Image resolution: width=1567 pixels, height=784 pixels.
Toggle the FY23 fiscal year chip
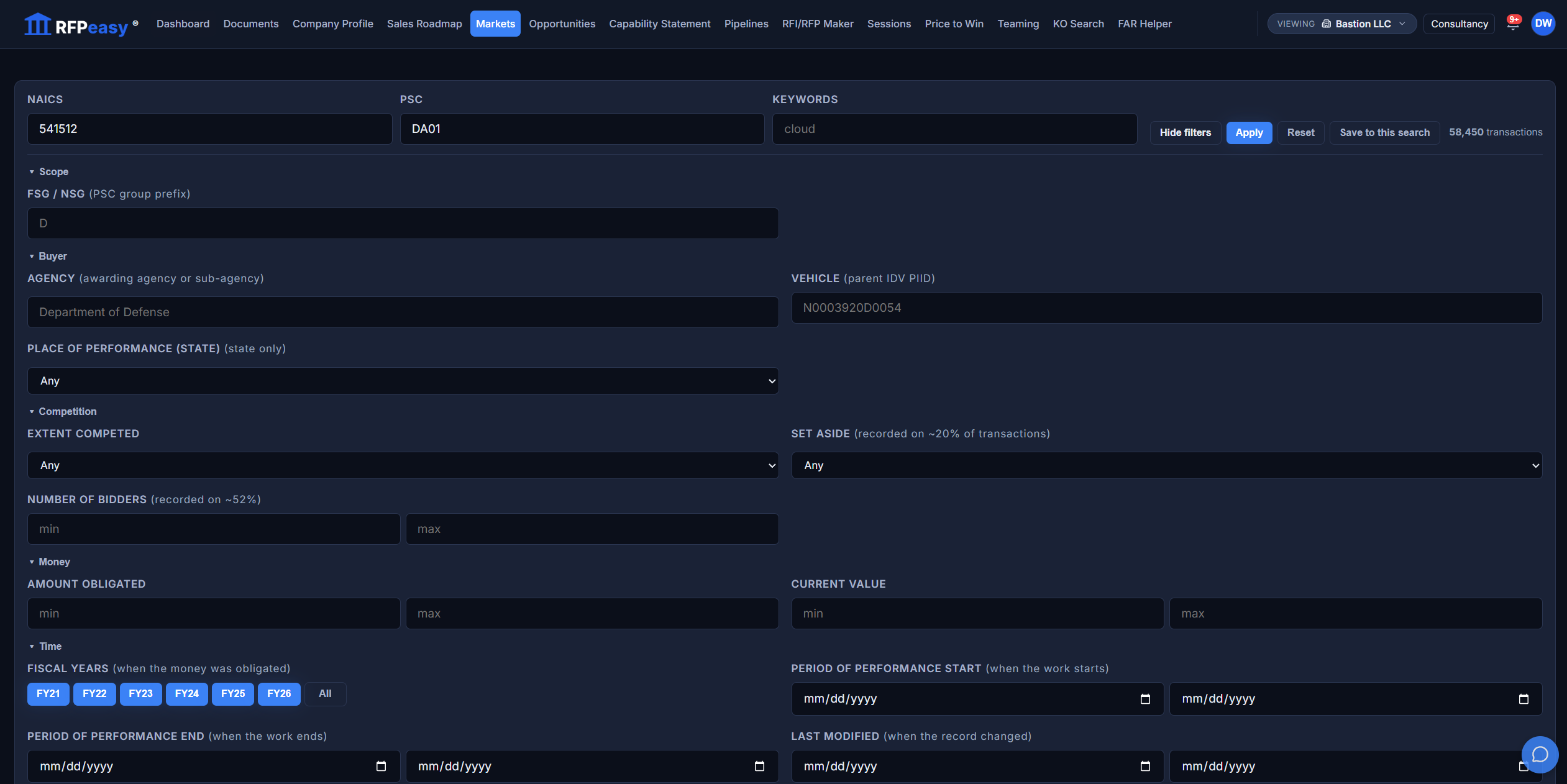pos(140,693)
